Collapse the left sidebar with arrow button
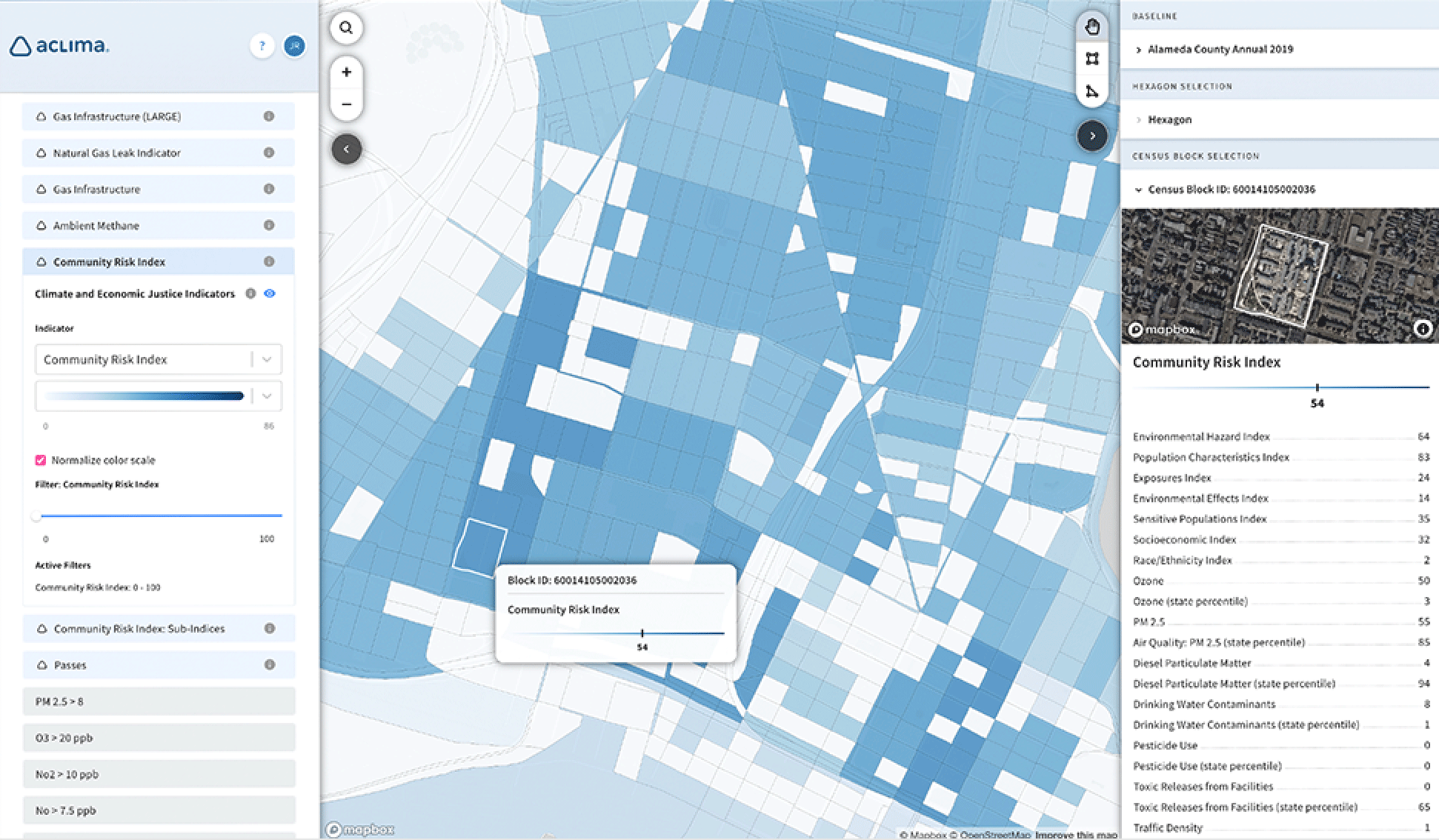This screenshot has height=840, width=1439. pyautogui.click(x=346, y=149)
